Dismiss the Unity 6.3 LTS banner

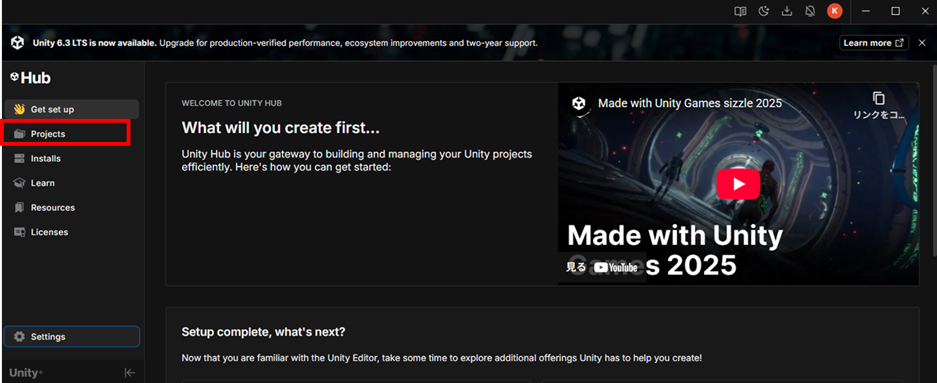922,43
